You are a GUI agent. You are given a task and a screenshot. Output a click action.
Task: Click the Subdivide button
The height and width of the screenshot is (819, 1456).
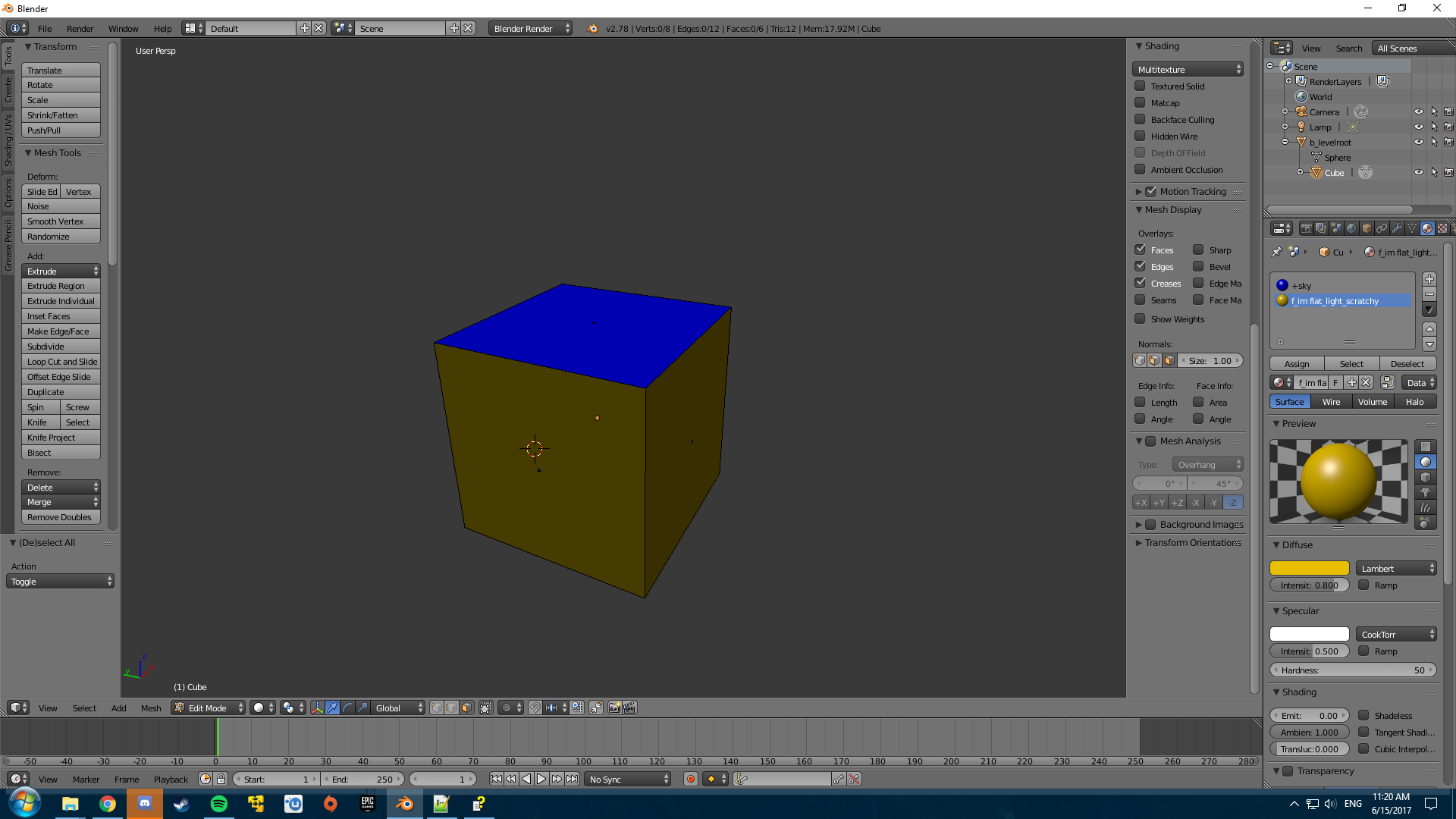click(x=61, y=347)
